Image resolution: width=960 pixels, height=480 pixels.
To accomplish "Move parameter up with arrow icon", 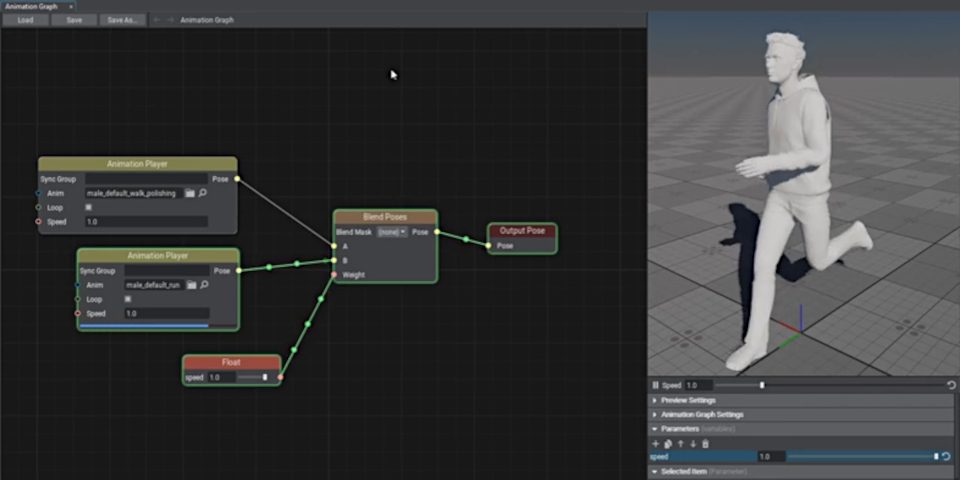I will click(x=680, y=443).
